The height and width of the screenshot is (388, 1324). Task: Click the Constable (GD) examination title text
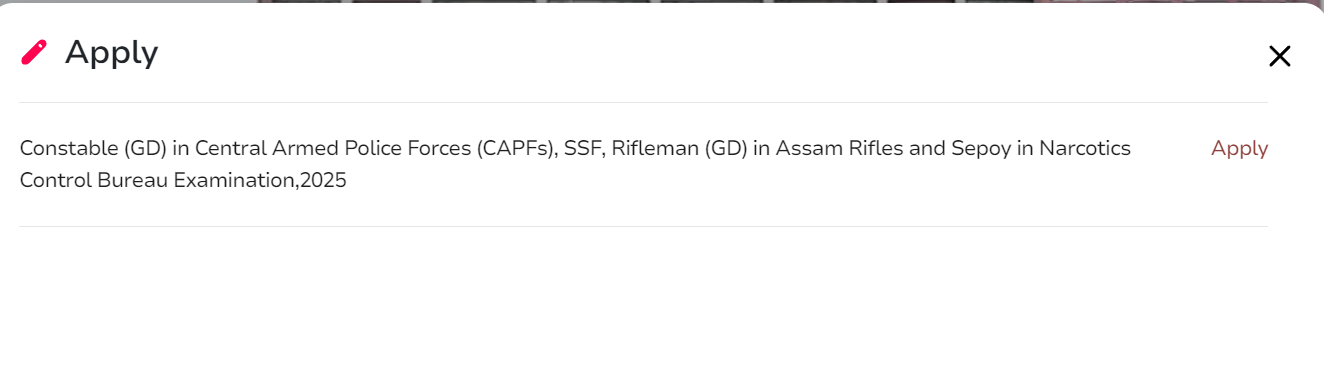coord(575,165)
